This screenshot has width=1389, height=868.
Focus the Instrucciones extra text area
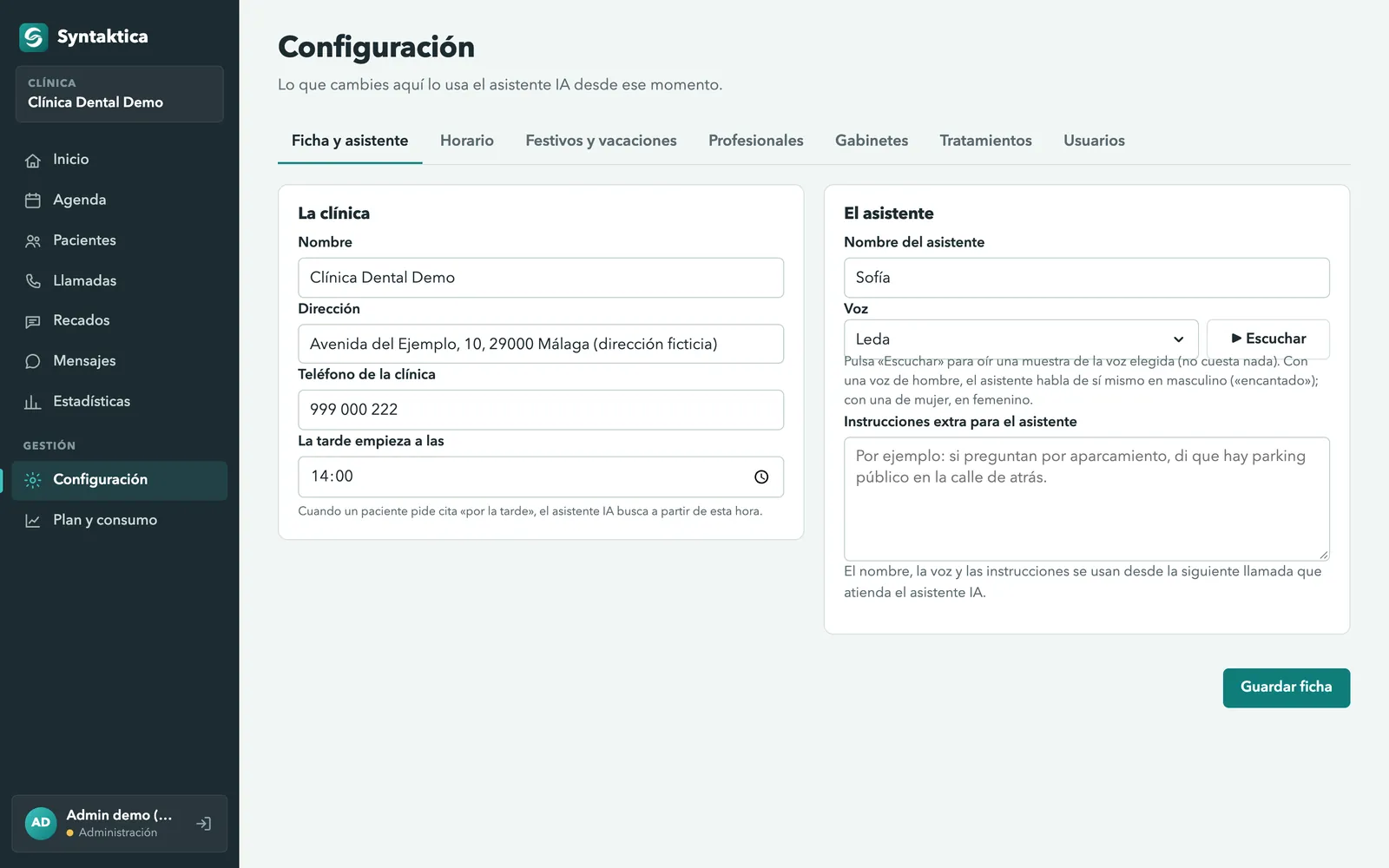tap(1087, 499)
